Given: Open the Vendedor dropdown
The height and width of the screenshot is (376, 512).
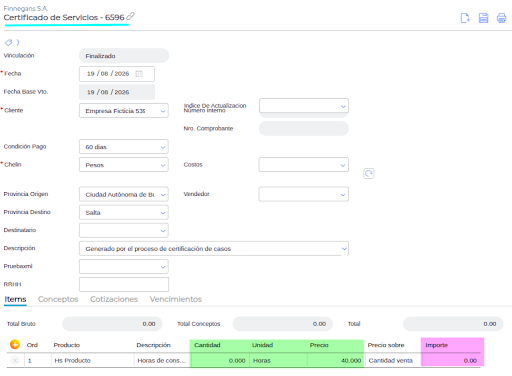Looking at the screenshot, I should (x=304, y=194).
